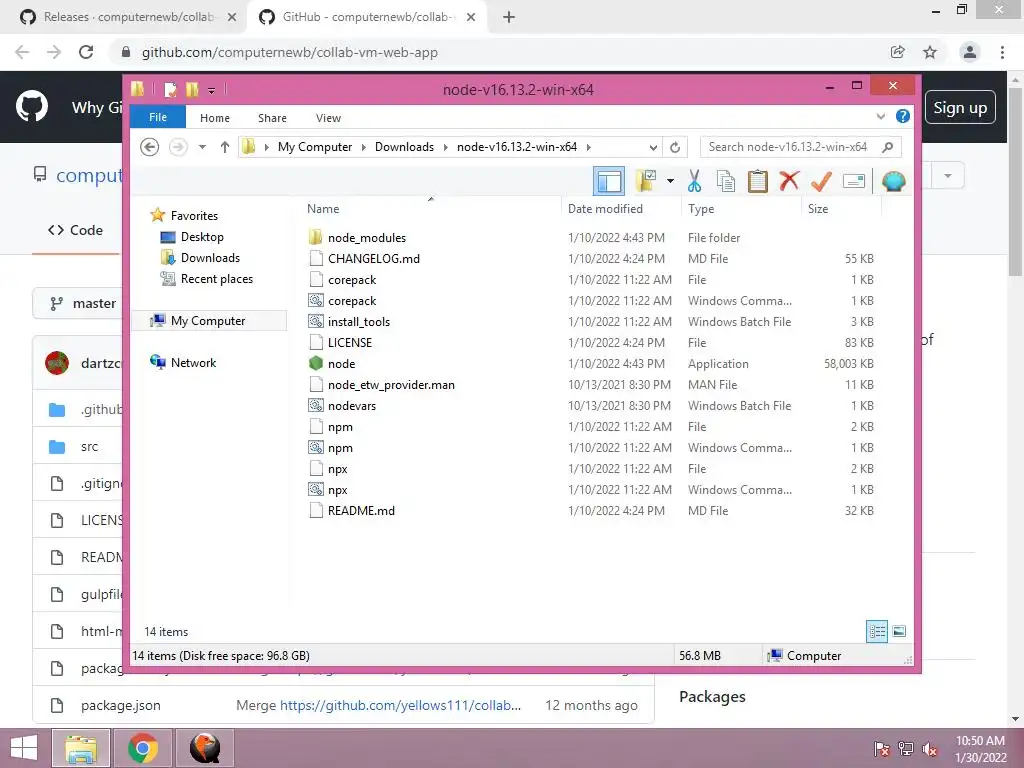The width and height of the screenshot is (1024, 768).
Task: Click the Action Center flag tray icon
Action: click(882, 749)
